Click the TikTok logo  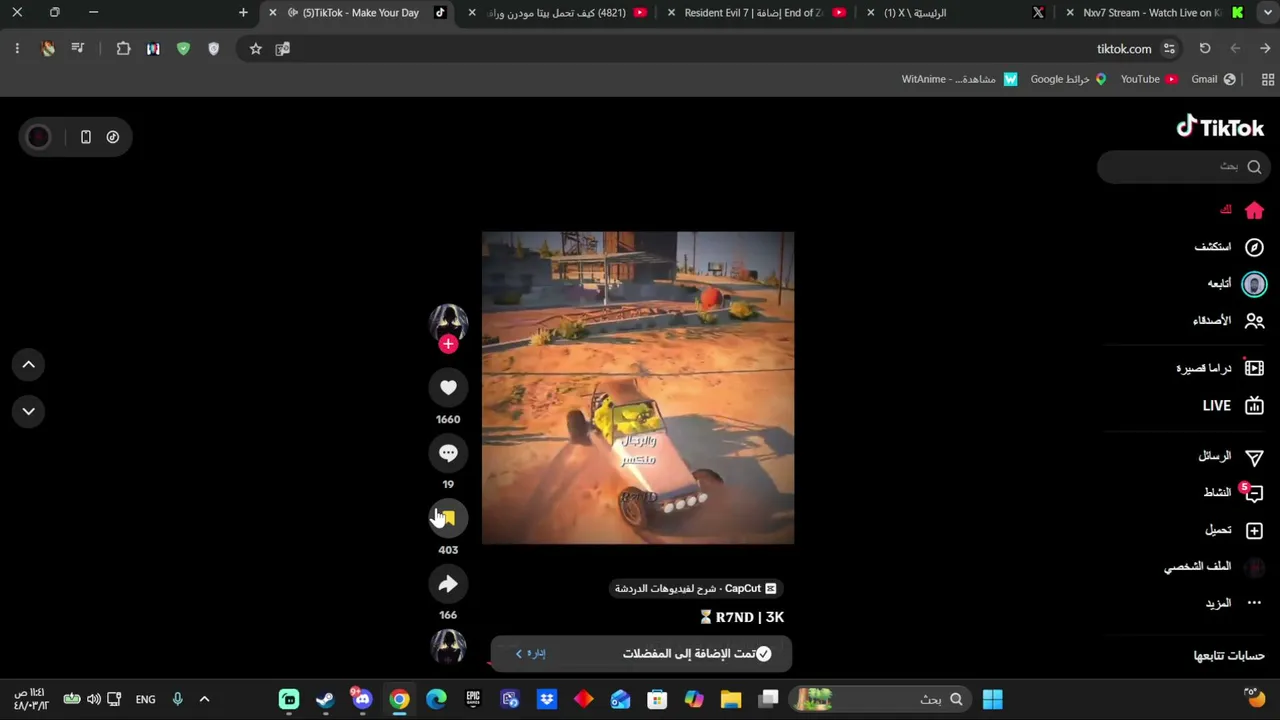pyautogui.click(x=1220, y=127)
